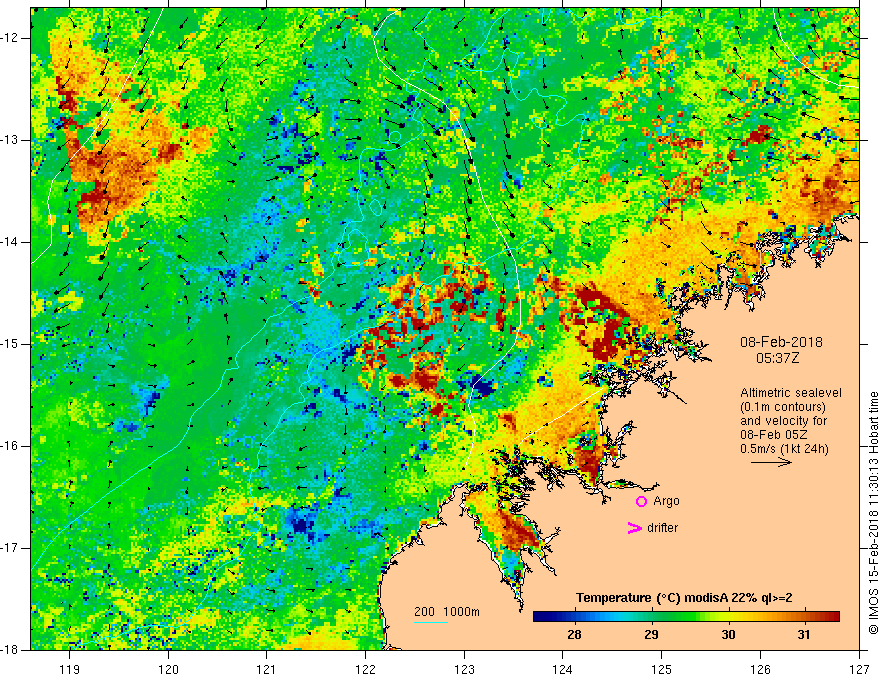Image resolution: width=880 pixels, height=680 pixels.
Task: Click the 08-Feb-2018 date label
Action: point(781,342)
